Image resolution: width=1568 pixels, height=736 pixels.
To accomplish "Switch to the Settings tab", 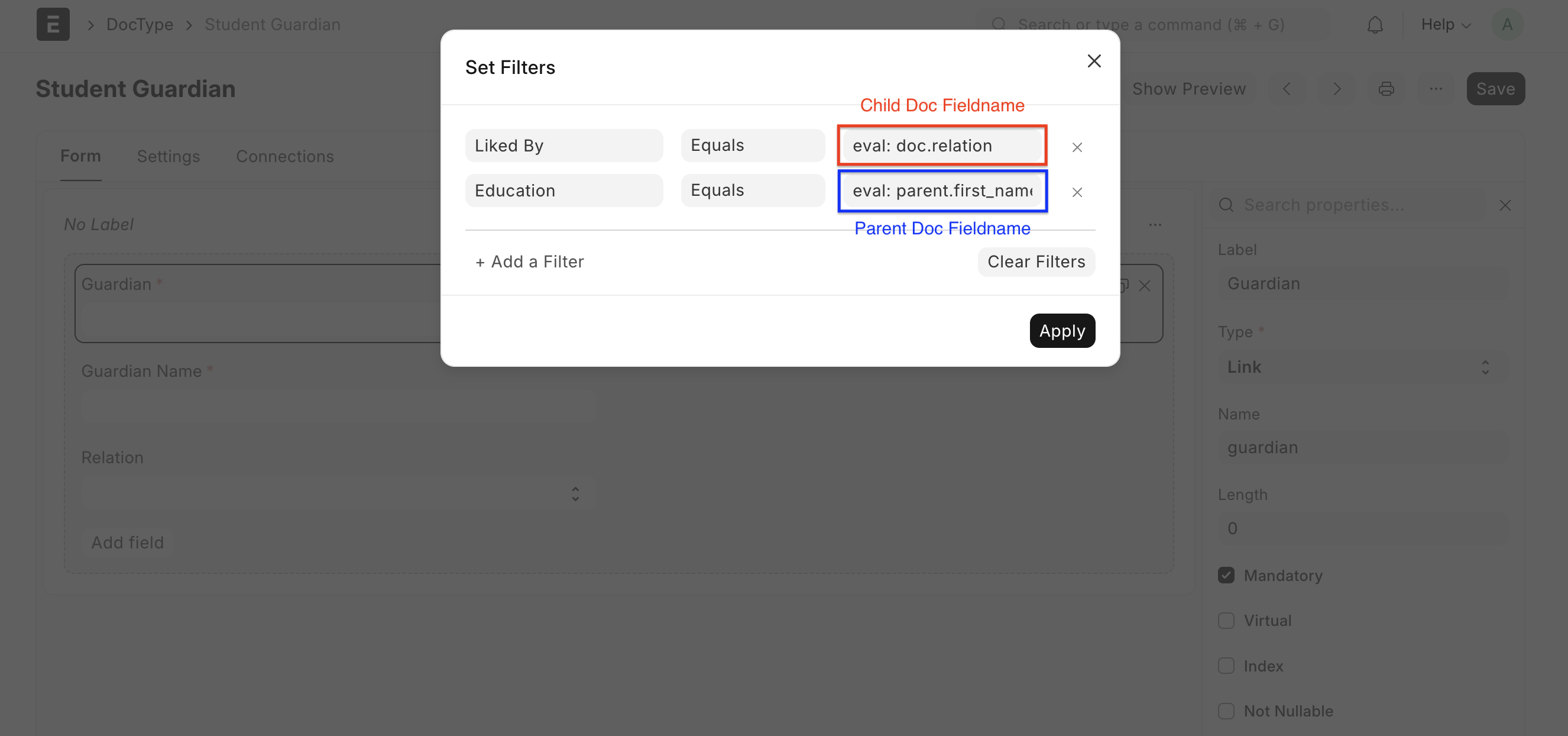I will tap(168, 157).
